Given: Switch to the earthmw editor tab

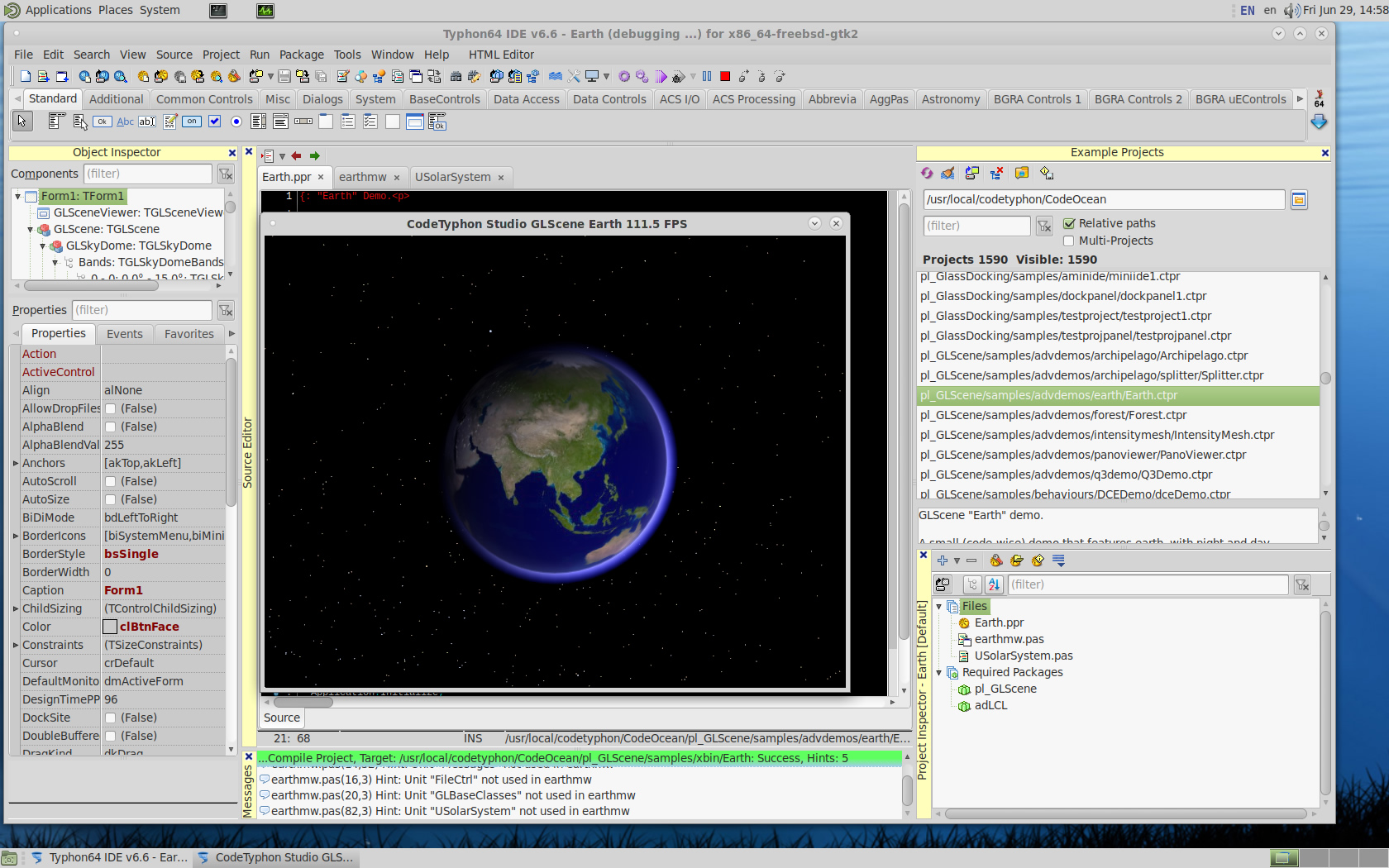Looking at the screenshot, I should pyautogui.click(x=369, y=177).
